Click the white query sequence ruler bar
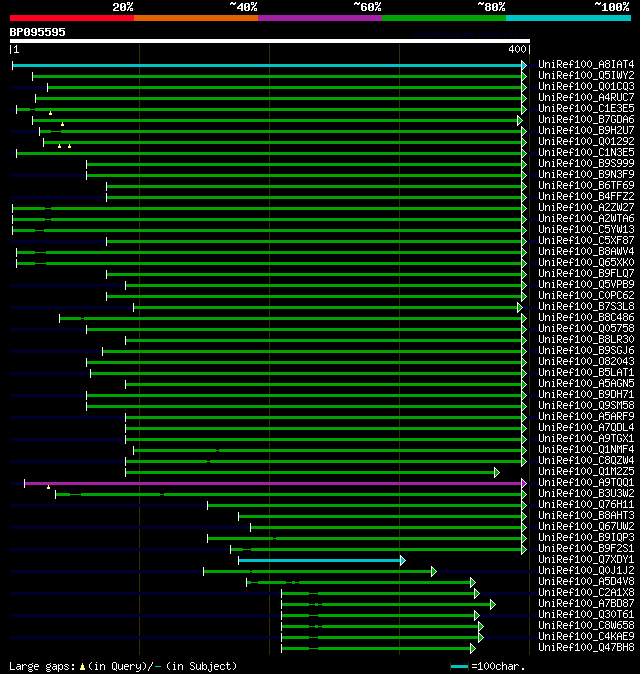The height and width of the screenshot is (674, 640). 270,41
